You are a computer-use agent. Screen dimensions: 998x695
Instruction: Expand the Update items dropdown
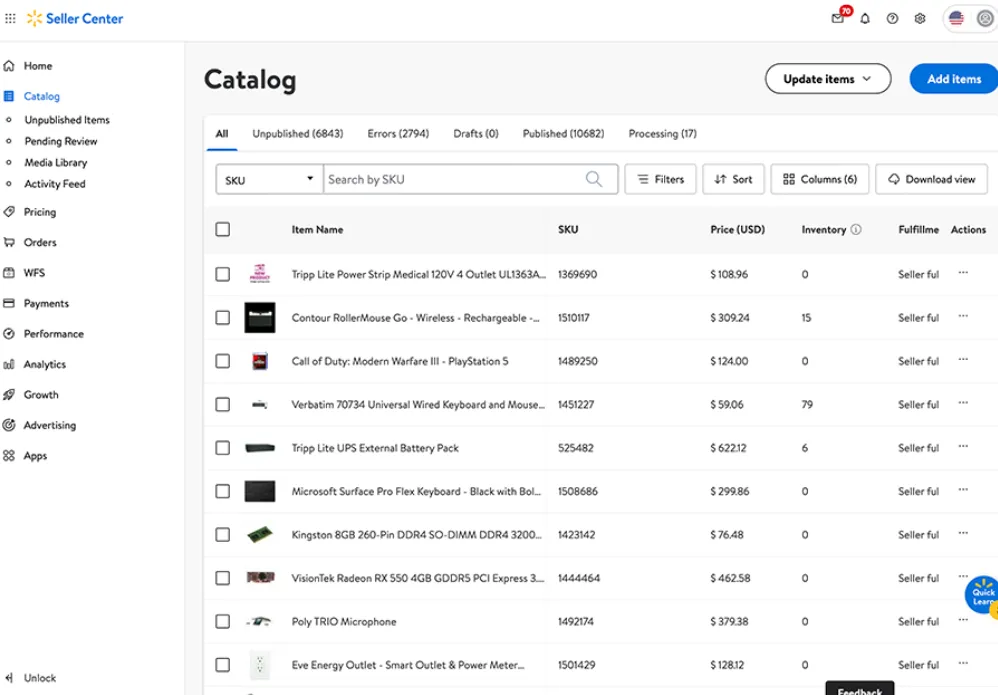827,79
